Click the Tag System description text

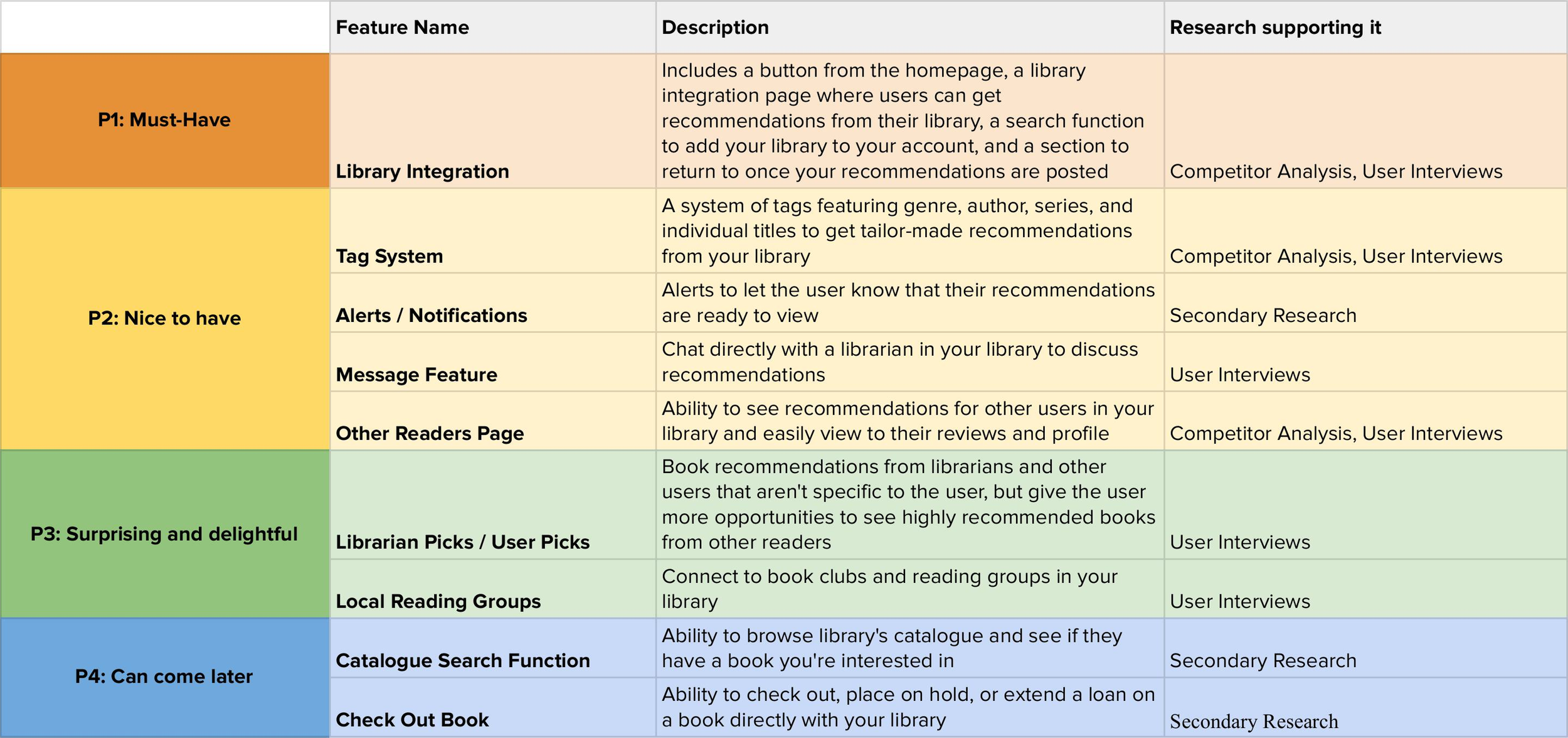point(897,231)
